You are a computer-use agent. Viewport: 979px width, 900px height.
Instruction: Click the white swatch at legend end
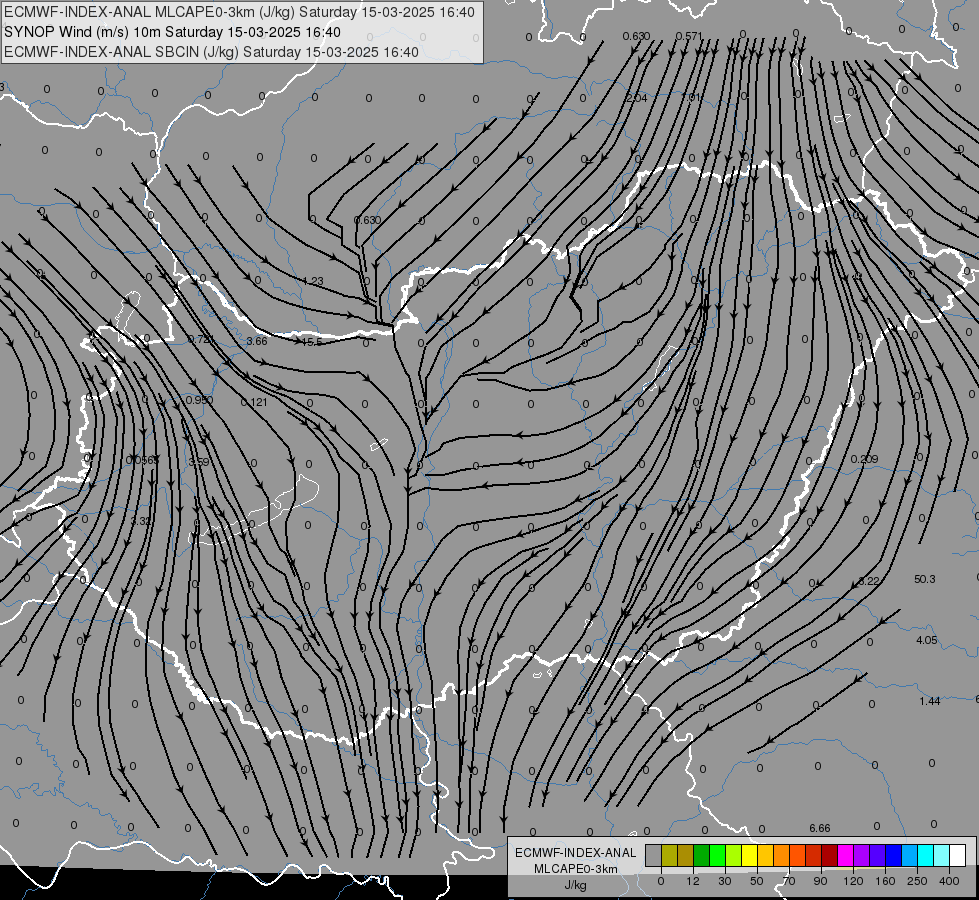click(957, 855)
